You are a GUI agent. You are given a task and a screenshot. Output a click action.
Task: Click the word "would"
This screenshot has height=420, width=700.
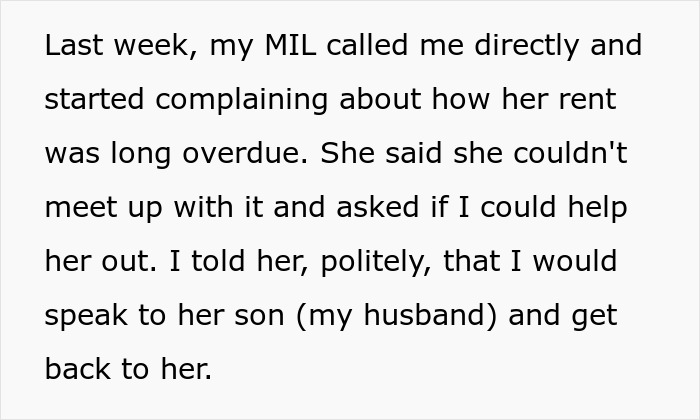[575, 261]
